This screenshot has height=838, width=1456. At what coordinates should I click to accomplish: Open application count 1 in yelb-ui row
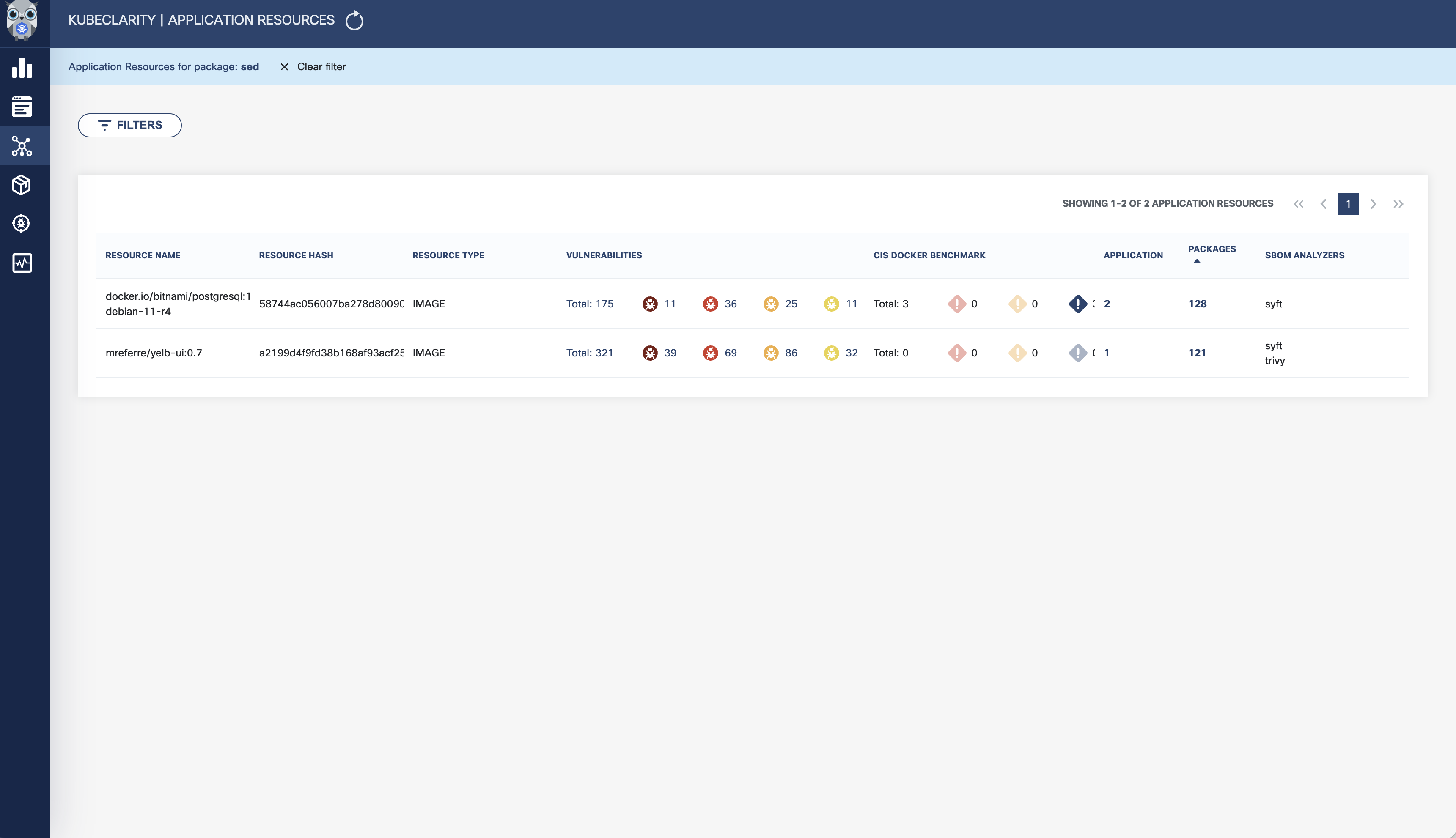[1107, 353]
